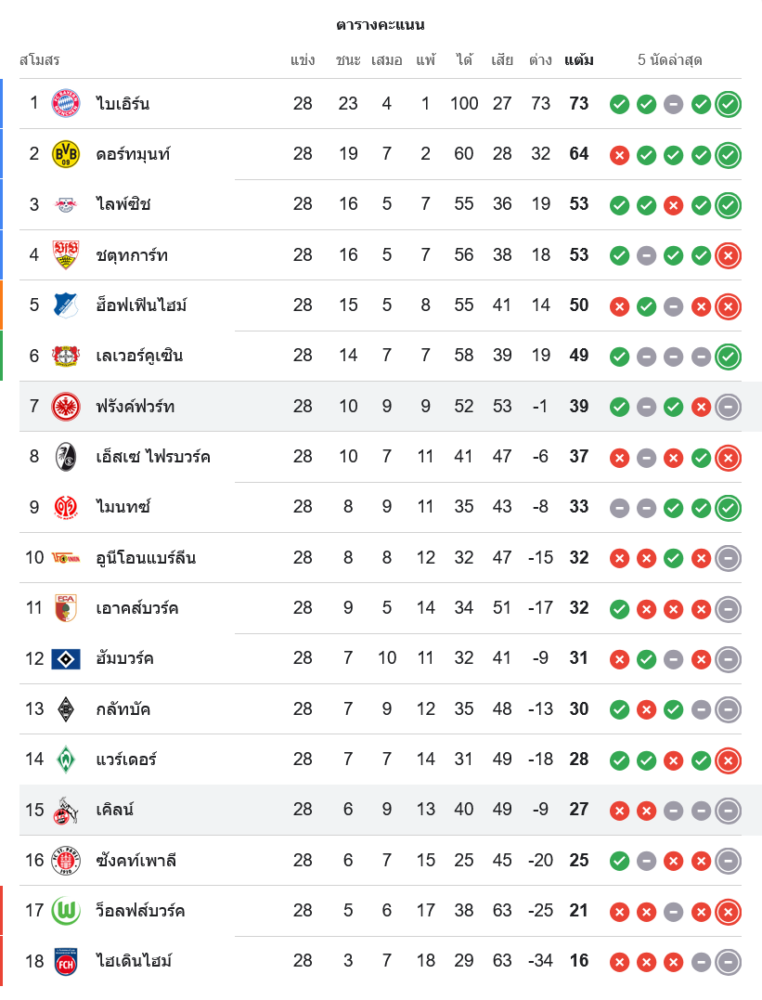Image resolution: width=762 pixels, height=1000 pixels.
Task: Click the แต้ม points column header
Action: pyautogui.click(x=578, y=60)
